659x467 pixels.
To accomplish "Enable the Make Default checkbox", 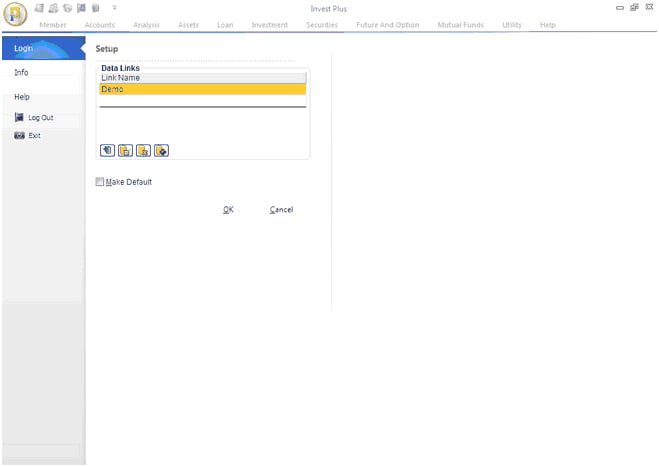I will coord(100,182).
